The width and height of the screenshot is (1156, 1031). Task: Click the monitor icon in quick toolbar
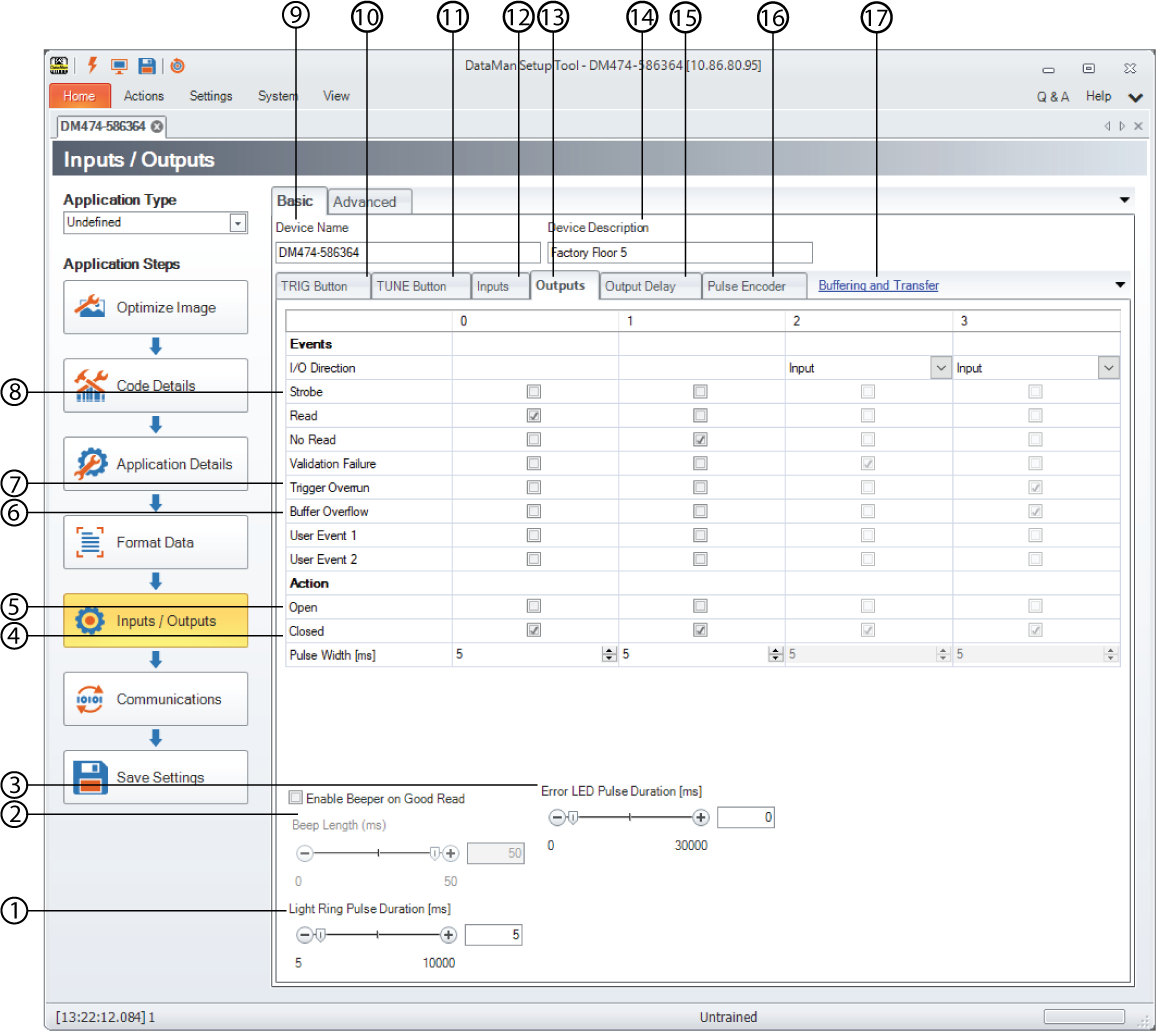pos(119,67)
